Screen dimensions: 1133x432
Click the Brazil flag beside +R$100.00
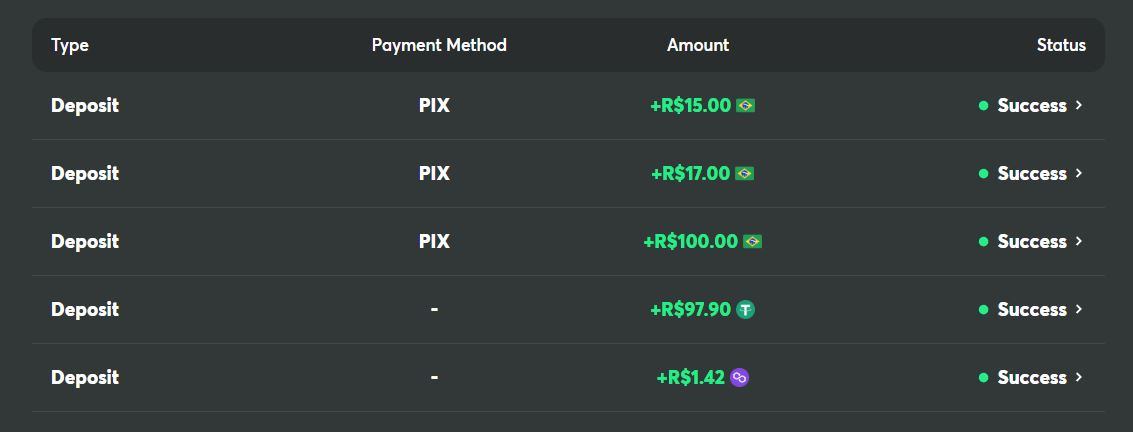[x=752, y=241]
